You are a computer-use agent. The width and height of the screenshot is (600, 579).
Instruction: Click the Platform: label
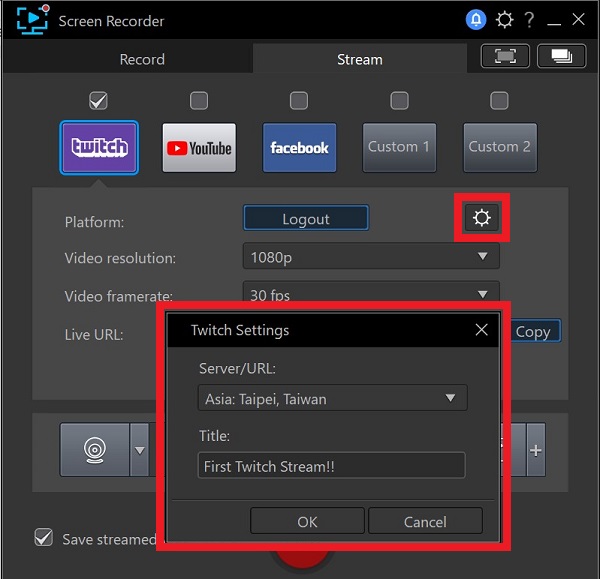point(95,222)
